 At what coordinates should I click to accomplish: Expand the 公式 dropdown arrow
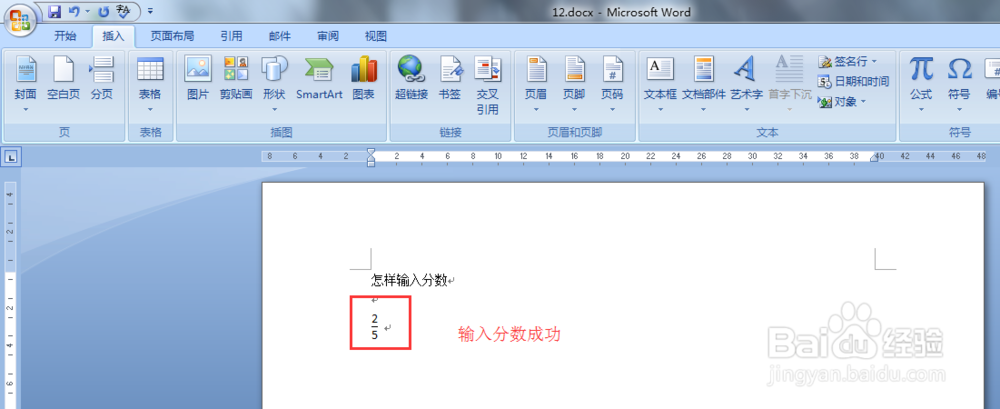coord(921,110)
